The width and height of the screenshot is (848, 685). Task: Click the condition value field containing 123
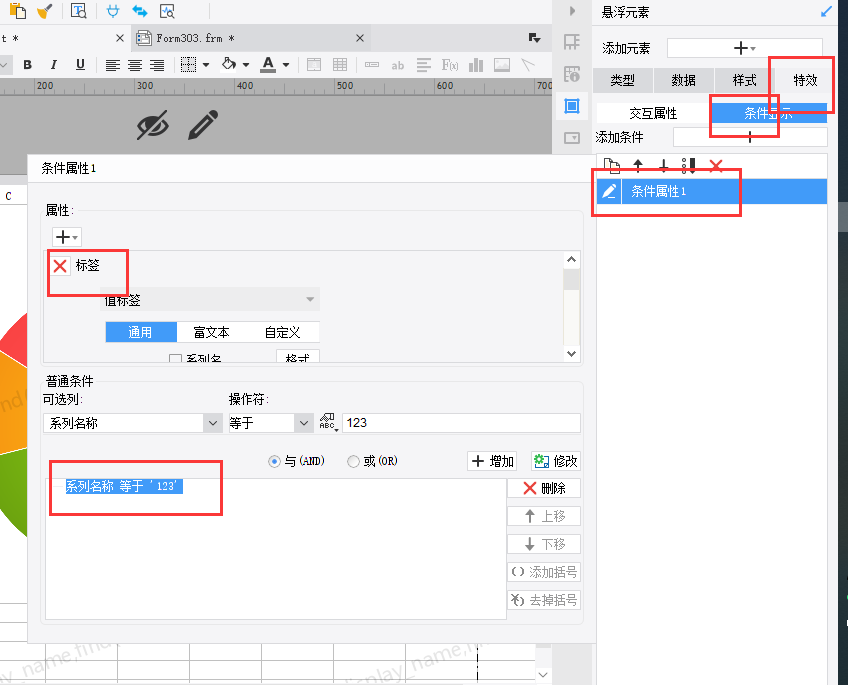pyautogui.click(x=461, y=423)
